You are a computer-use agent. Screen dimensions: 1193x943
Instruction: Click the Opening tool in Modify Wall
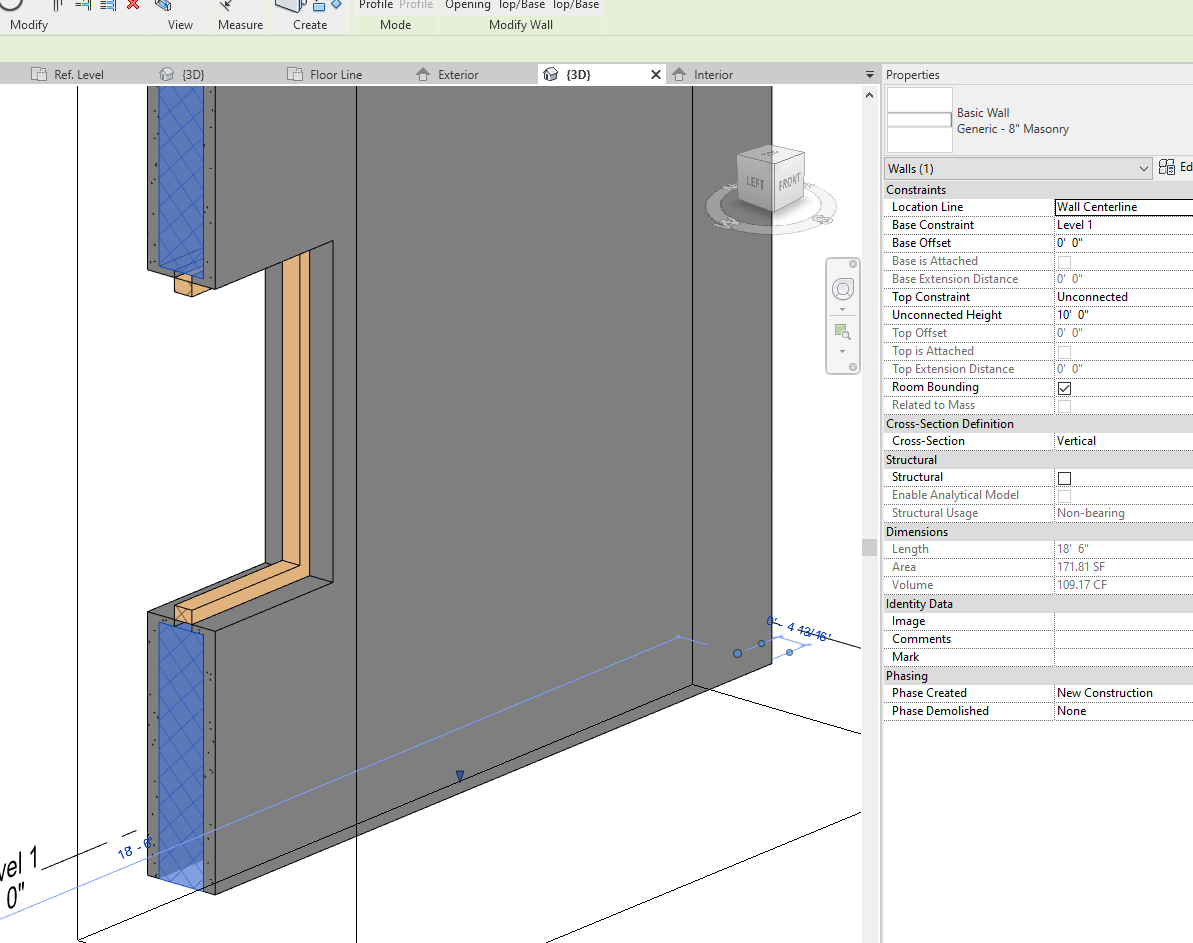(x=468, y=5)
